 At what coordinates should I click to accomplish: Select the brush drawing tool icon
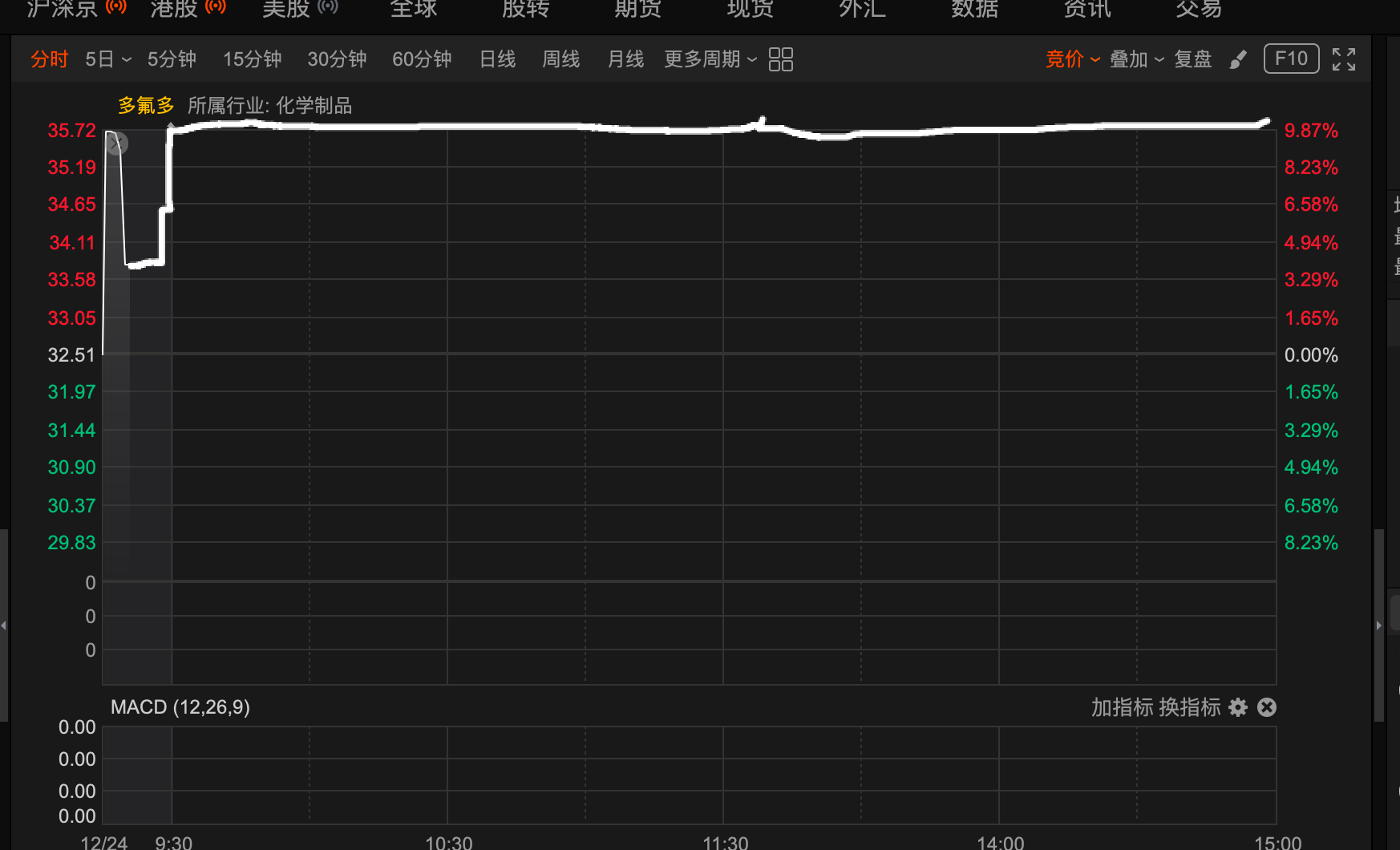coord(1238,59)
